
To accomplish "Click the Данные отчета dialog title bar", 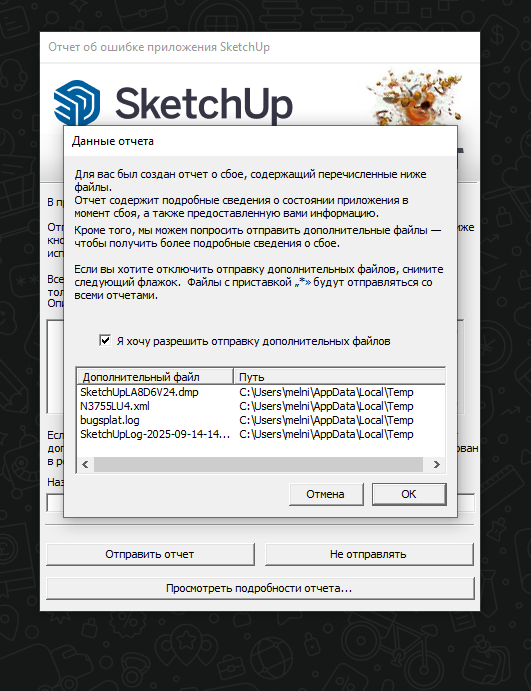I will [260, 141].
